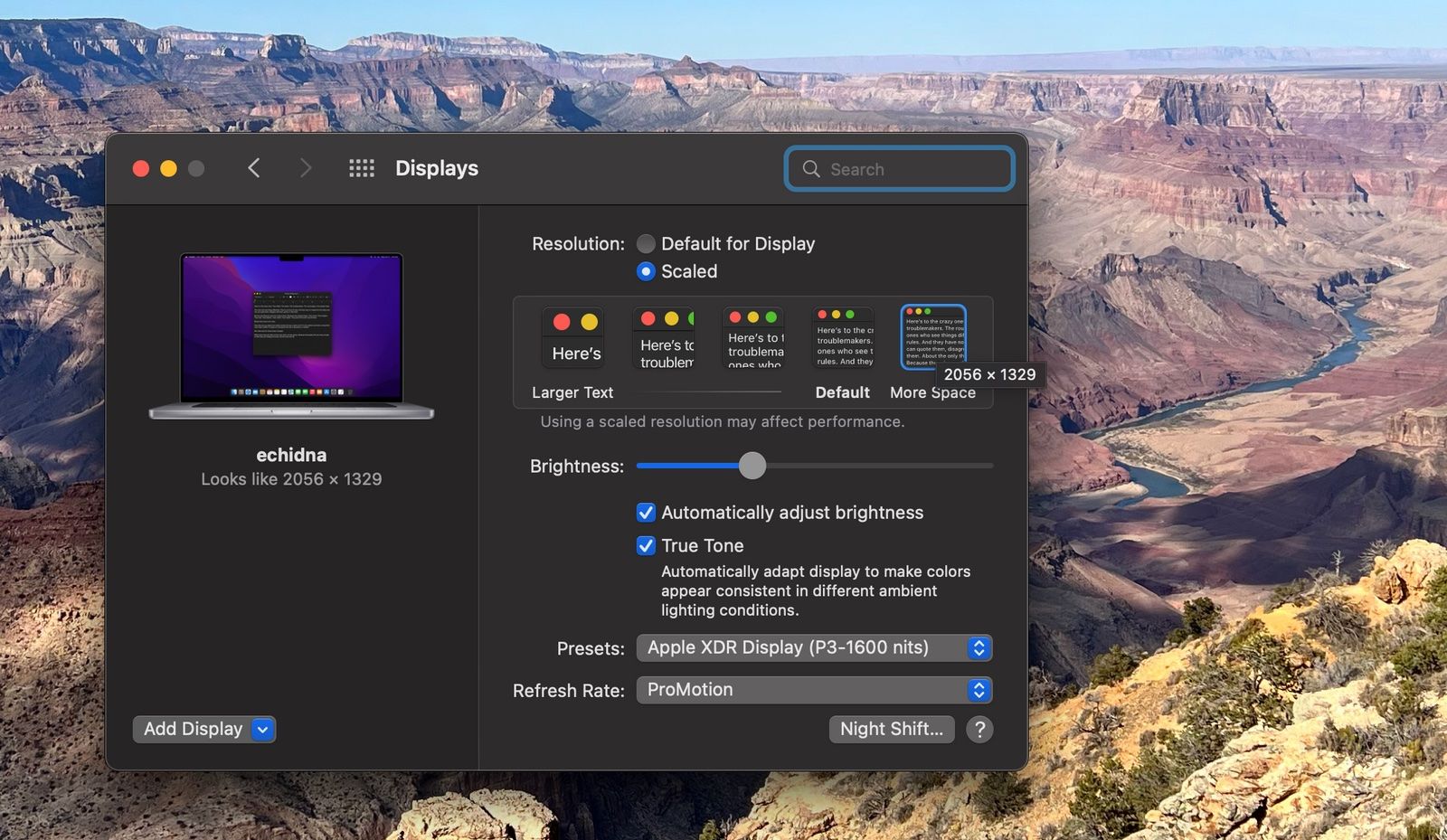Viewport: 1447px width, 840px height.
Task: Click the magnifying glass search icon
Action: [811, 169]
